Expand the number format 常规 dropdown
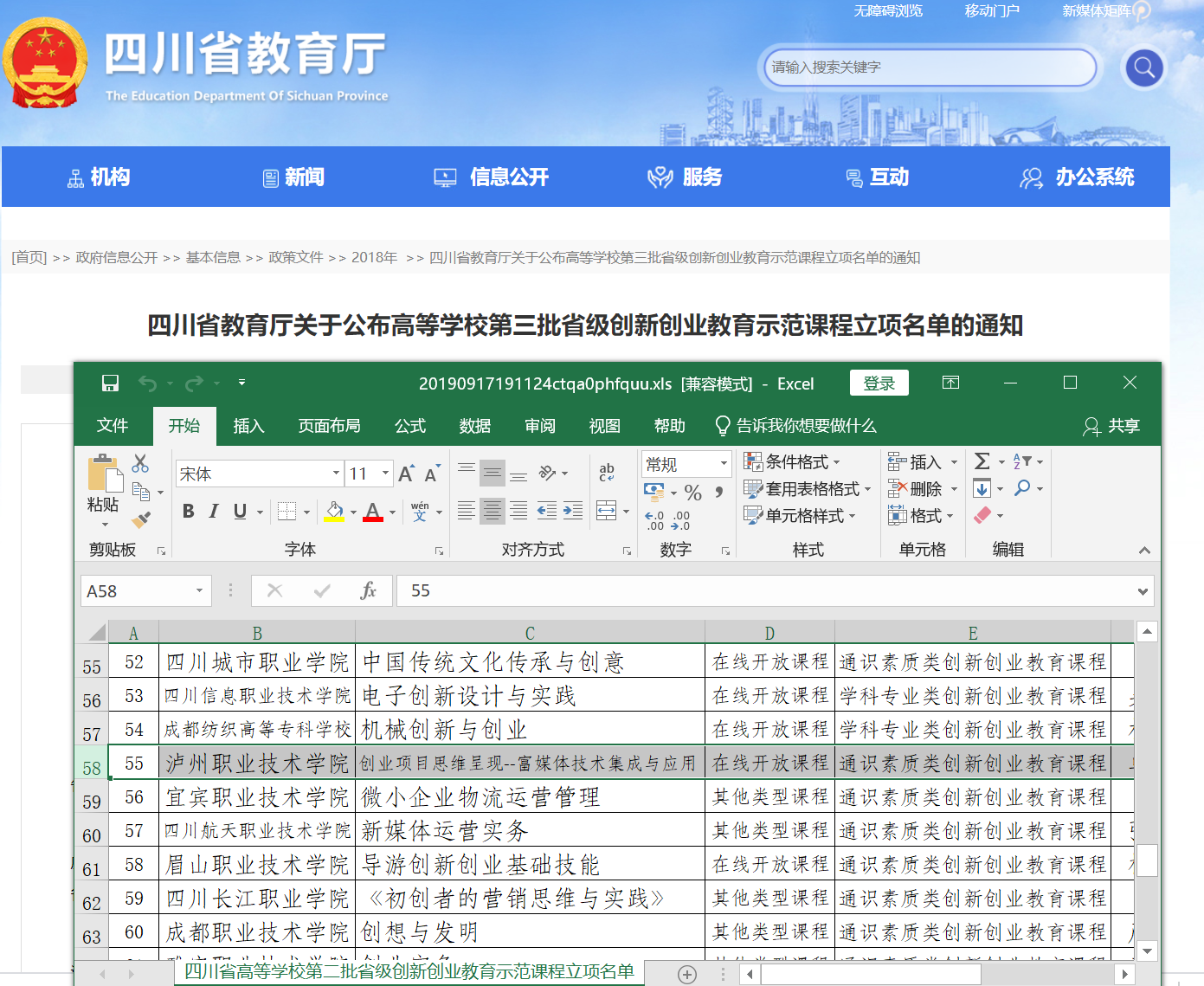Screen dimensions: 1204x986 coord(724,464)
